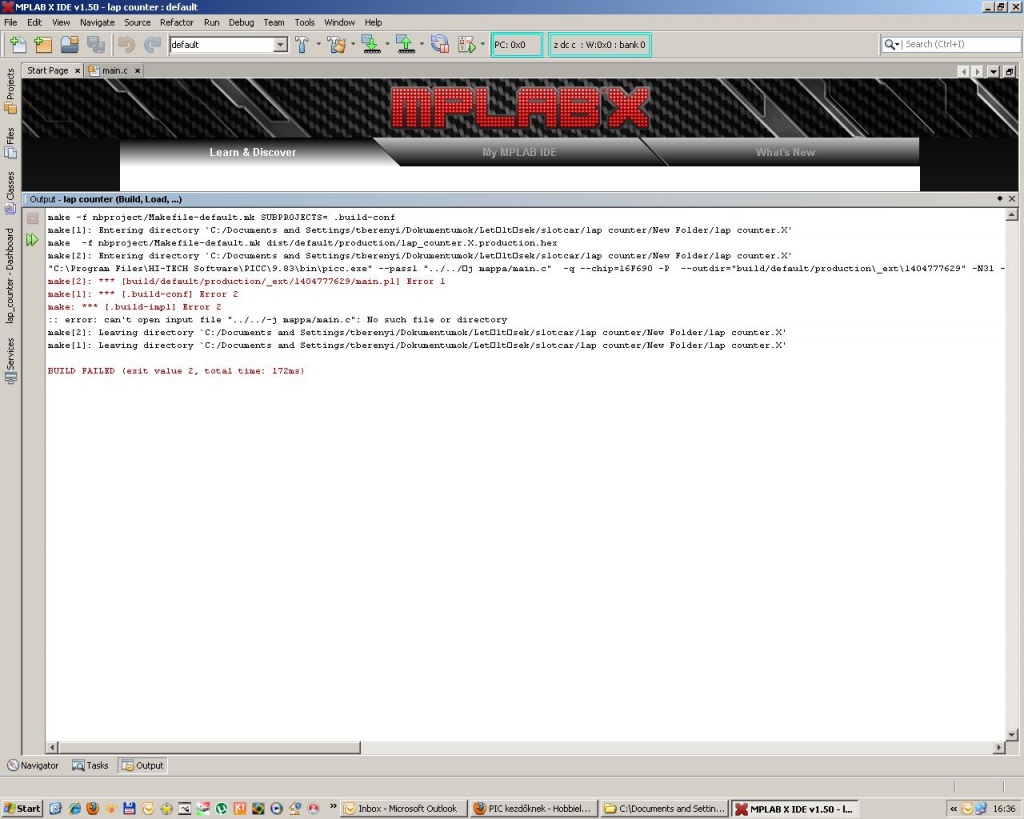This screenshot has width=1024, height=819.
Task: Click the Save All toolbar icon
Action: pyautogui.click(x=96, y=44)
